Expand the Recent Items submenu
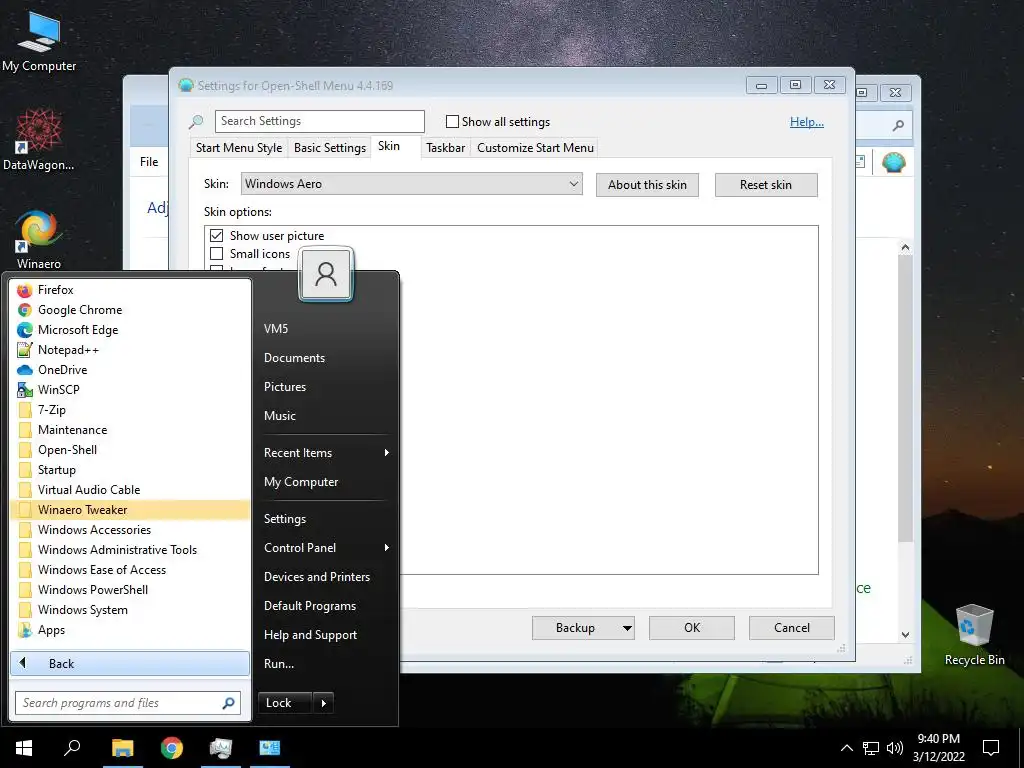The image size is (1024, 768). (x=327, y=453)
